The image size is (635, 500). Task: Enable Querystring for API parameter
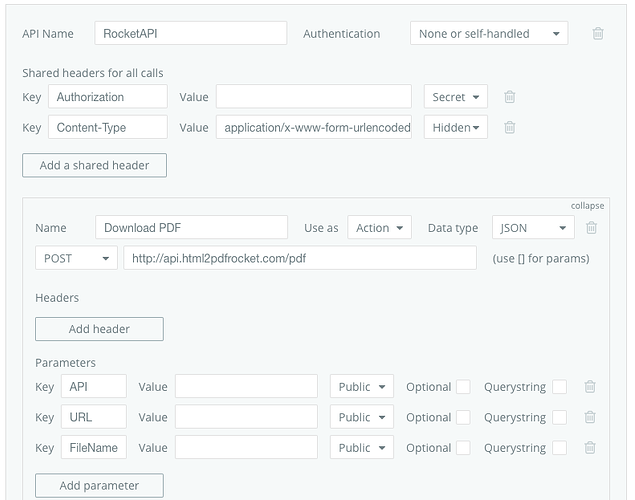[x=559, y=387]
